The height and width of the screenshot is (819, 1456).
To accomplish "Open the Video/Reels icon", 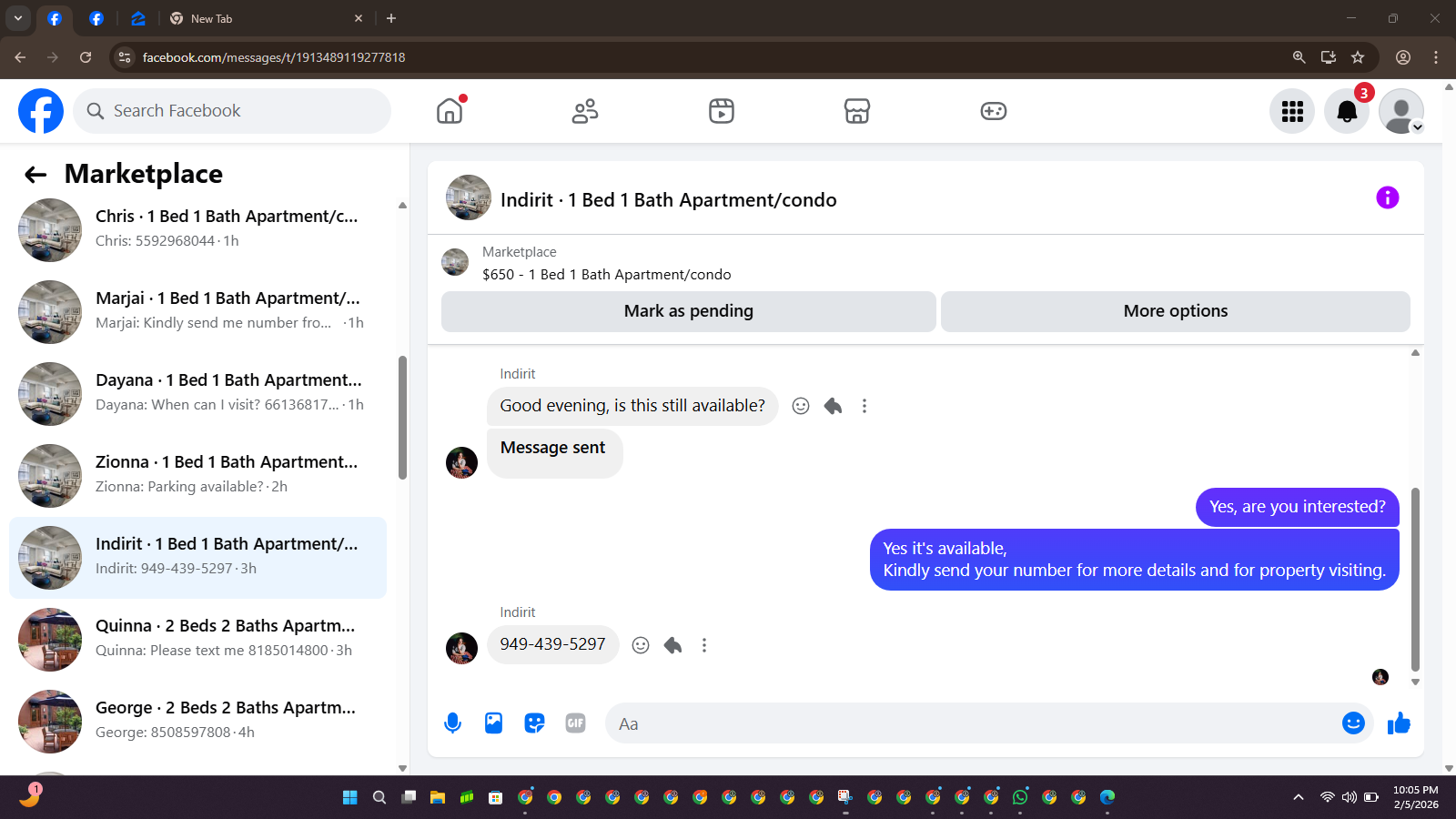I will (722, 111).
